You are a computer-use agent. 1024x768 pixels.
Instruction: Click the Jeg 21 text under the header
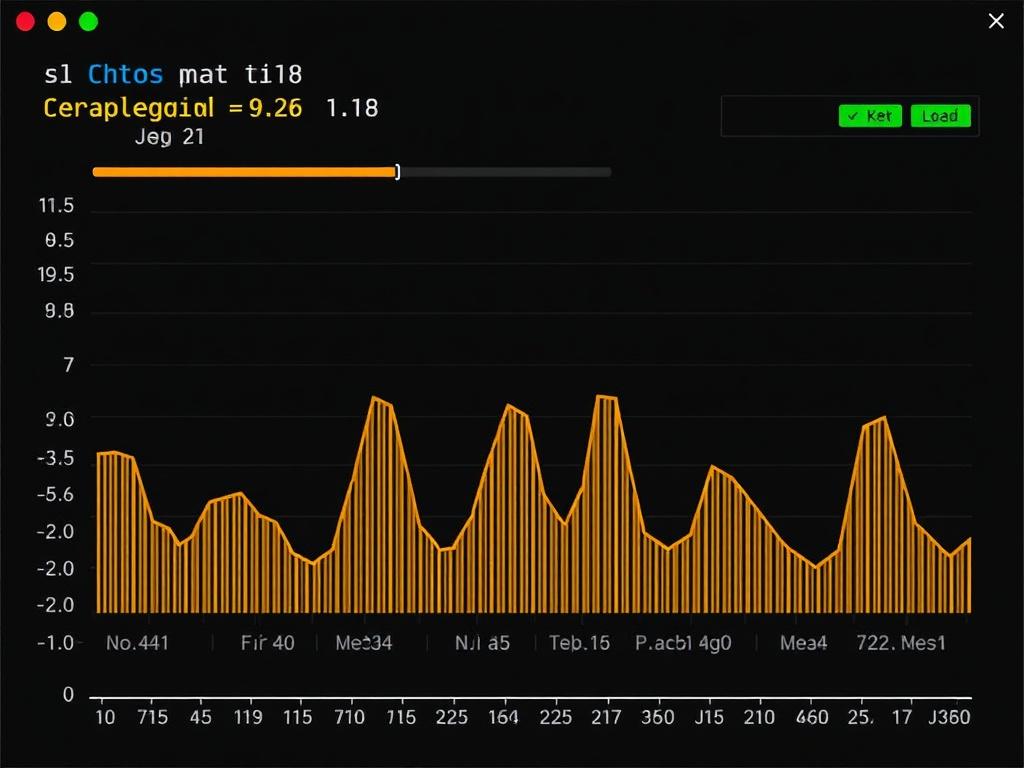click(x=169, y=137)
